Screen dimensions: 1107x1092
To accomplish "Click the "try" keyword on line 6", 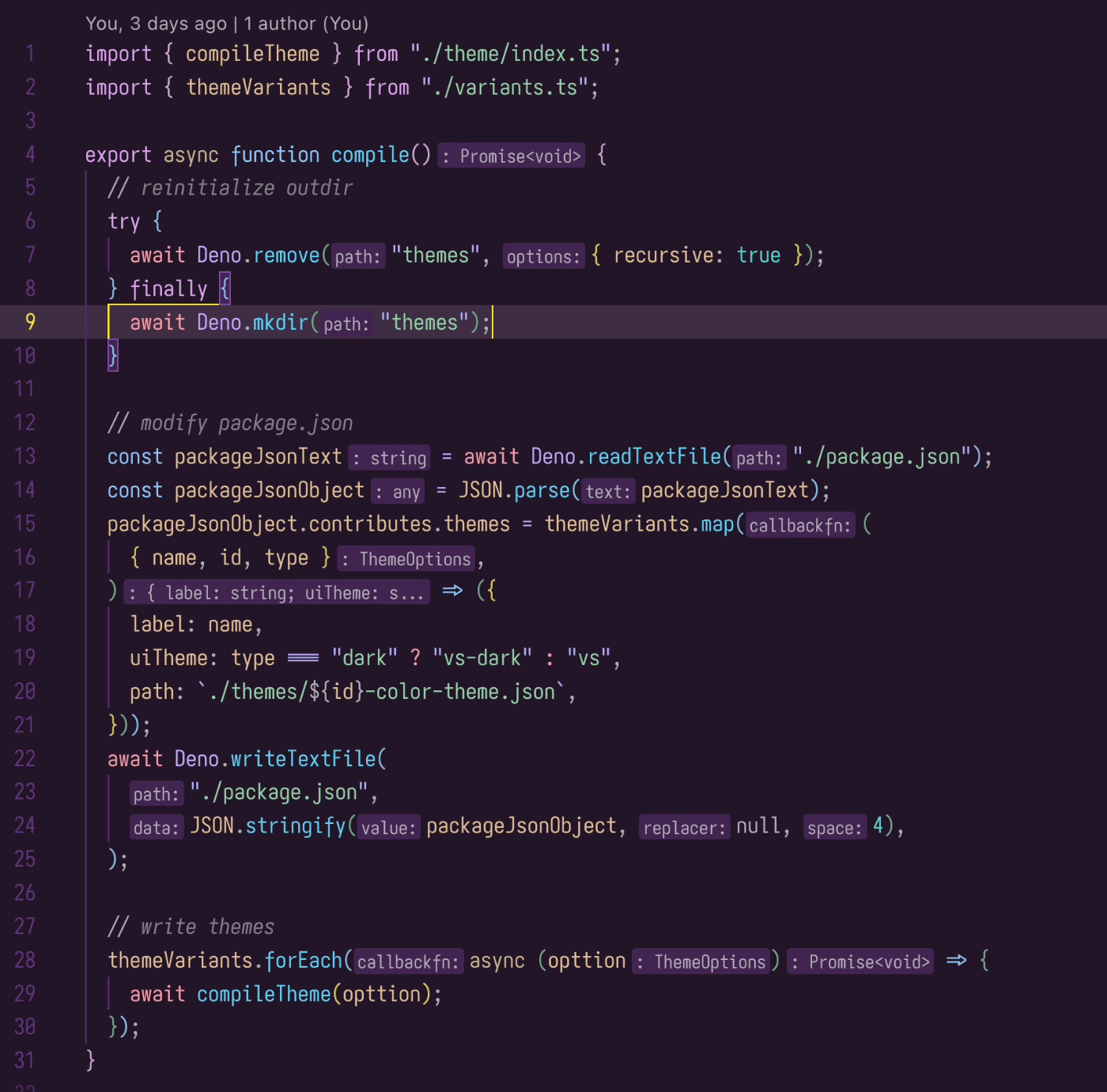I will pos(124,221).
